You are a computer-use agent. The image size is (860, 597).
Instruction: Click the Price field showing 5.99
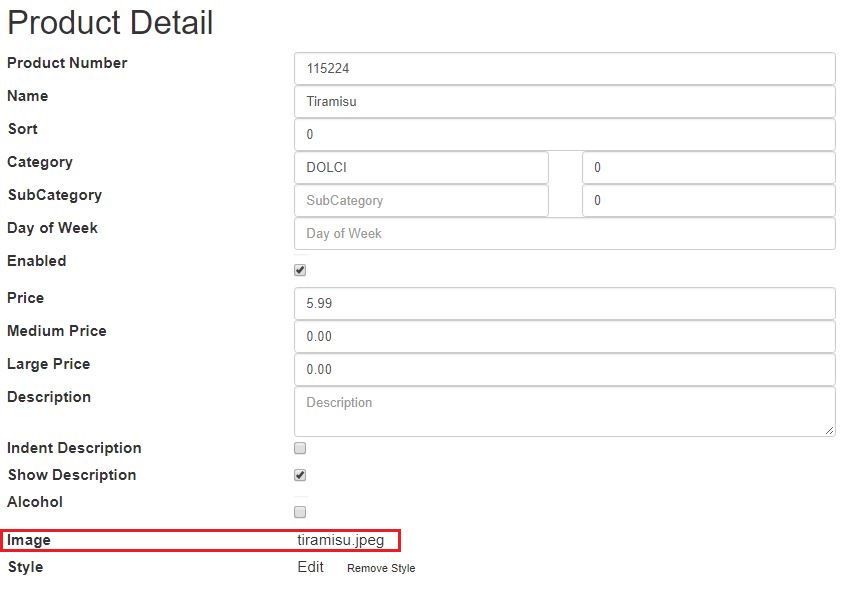coord(565,303)
